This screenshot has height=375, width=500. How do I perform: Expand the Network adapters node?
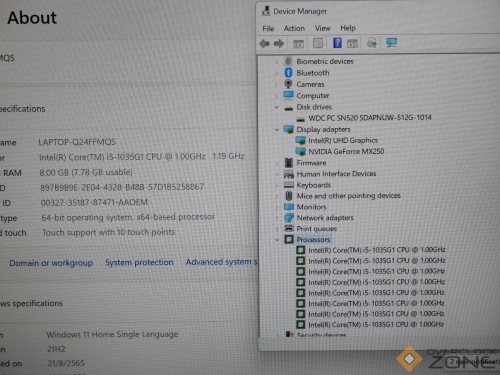(x=277, y=218)
